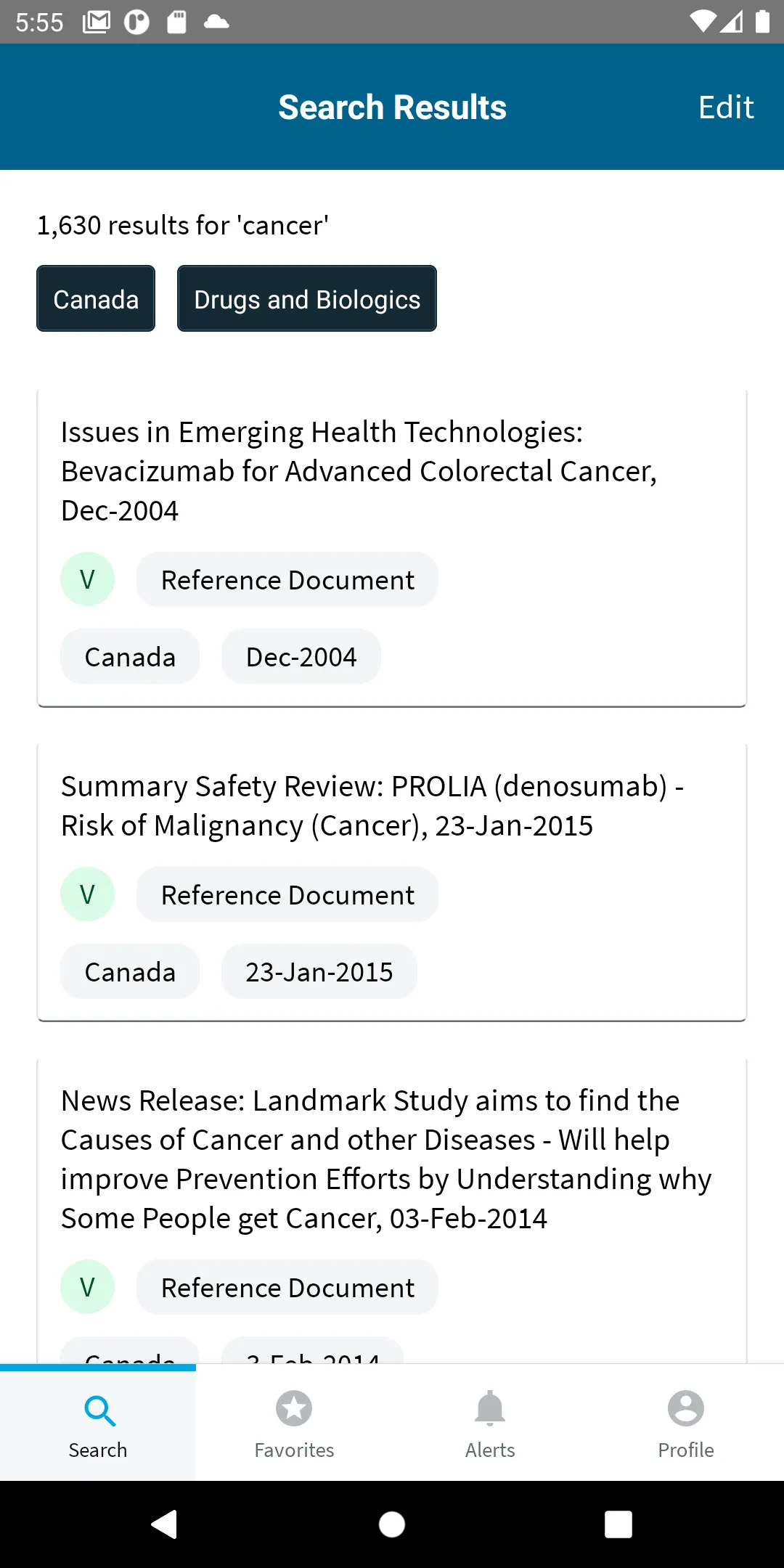Viewport: 784px width, 1568px height.
Task: Open the Profile person icon
Action: (x=686, y=1409)
